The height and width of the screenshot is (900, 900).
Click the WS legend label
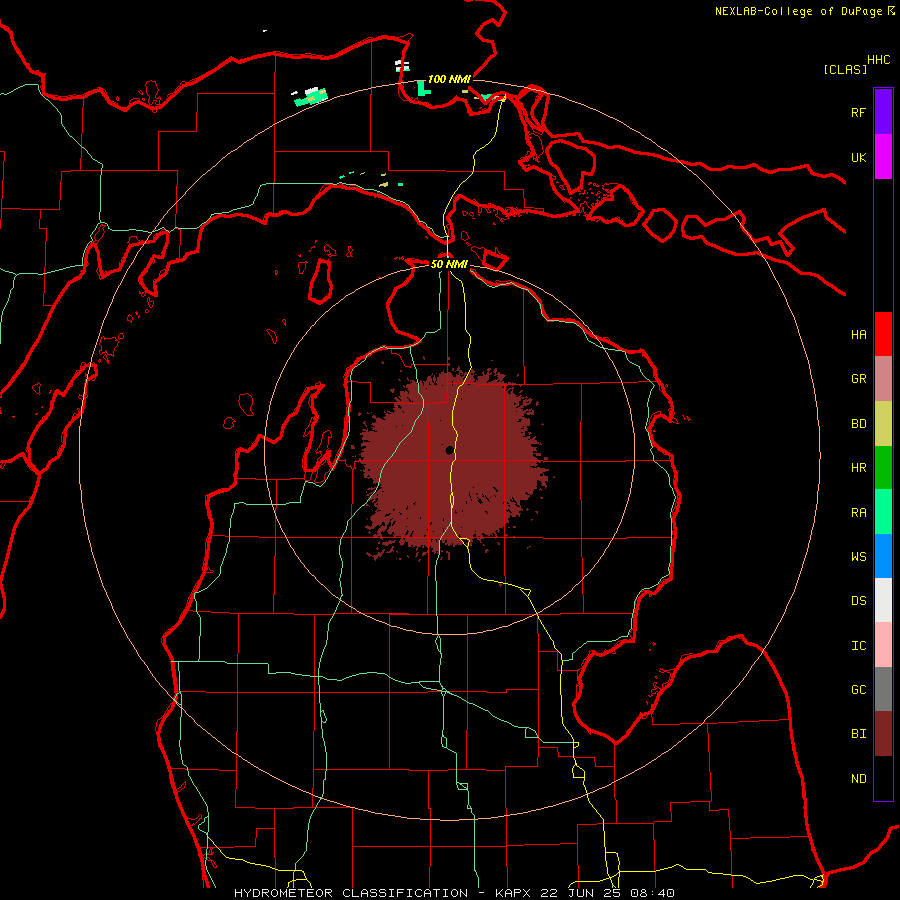[x=858, y=557]
